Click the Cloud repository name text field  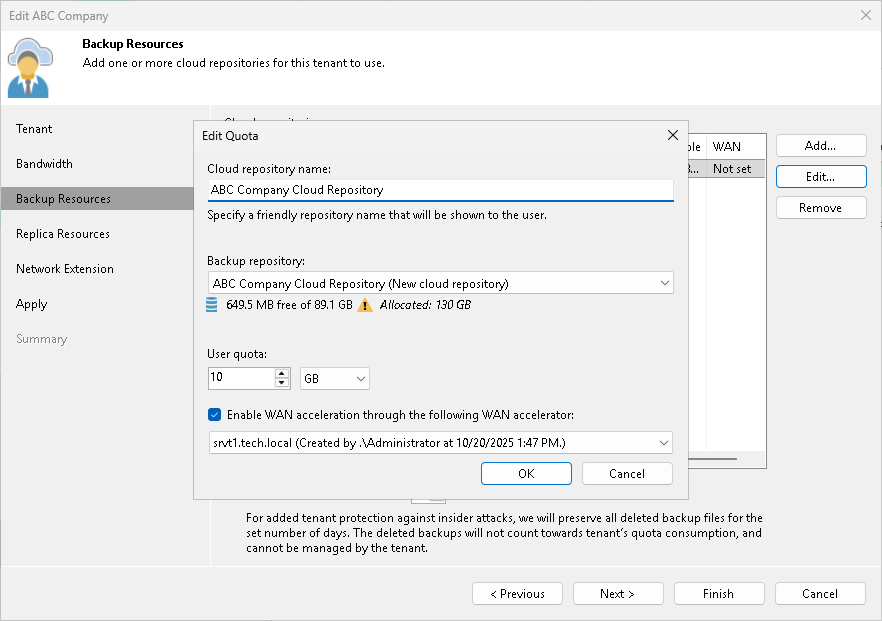tap(440, 190)
